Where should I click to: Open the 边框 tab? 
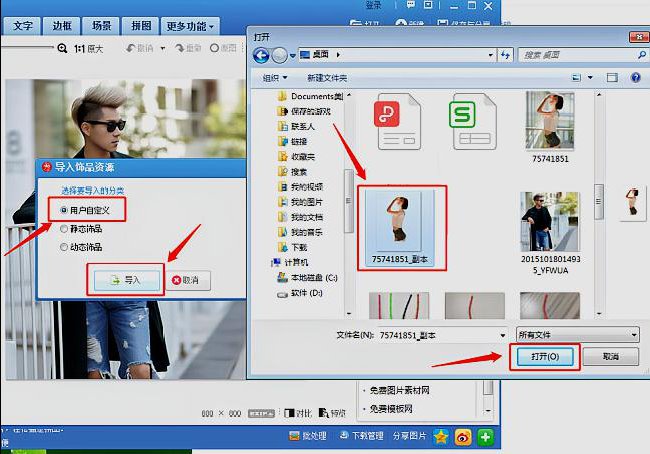(x=62, y=26)
